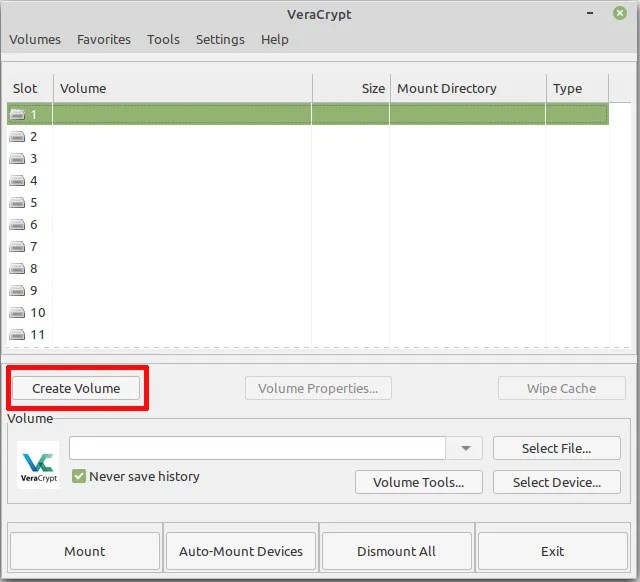Select the drive icon for slot 10

click(17, 313)
